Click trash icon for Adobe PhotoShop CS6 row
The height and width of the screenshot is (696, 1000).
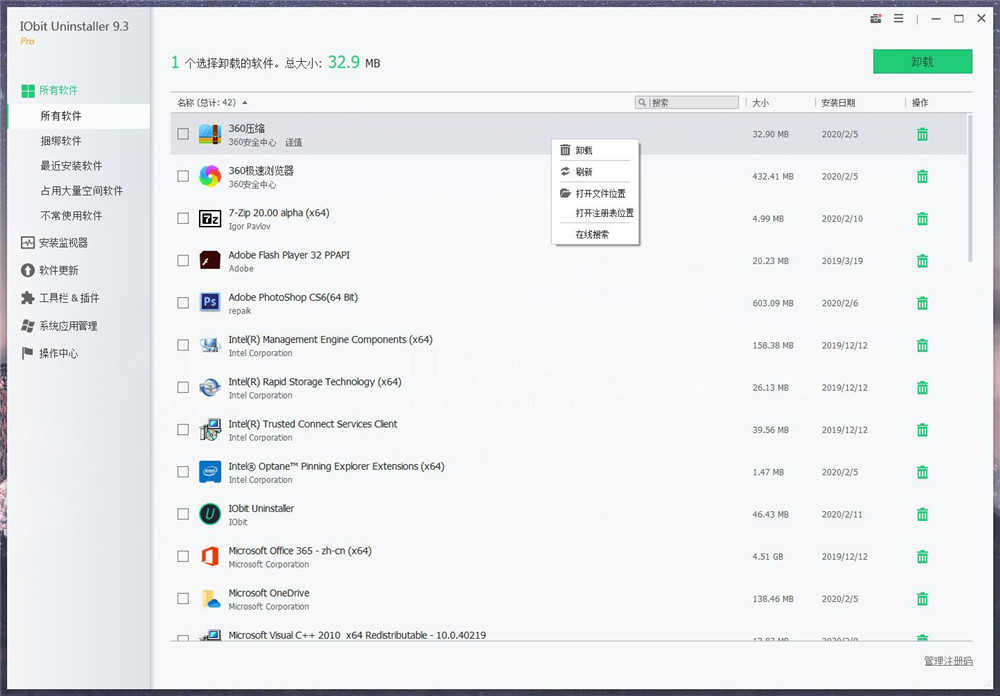(922, 303)
